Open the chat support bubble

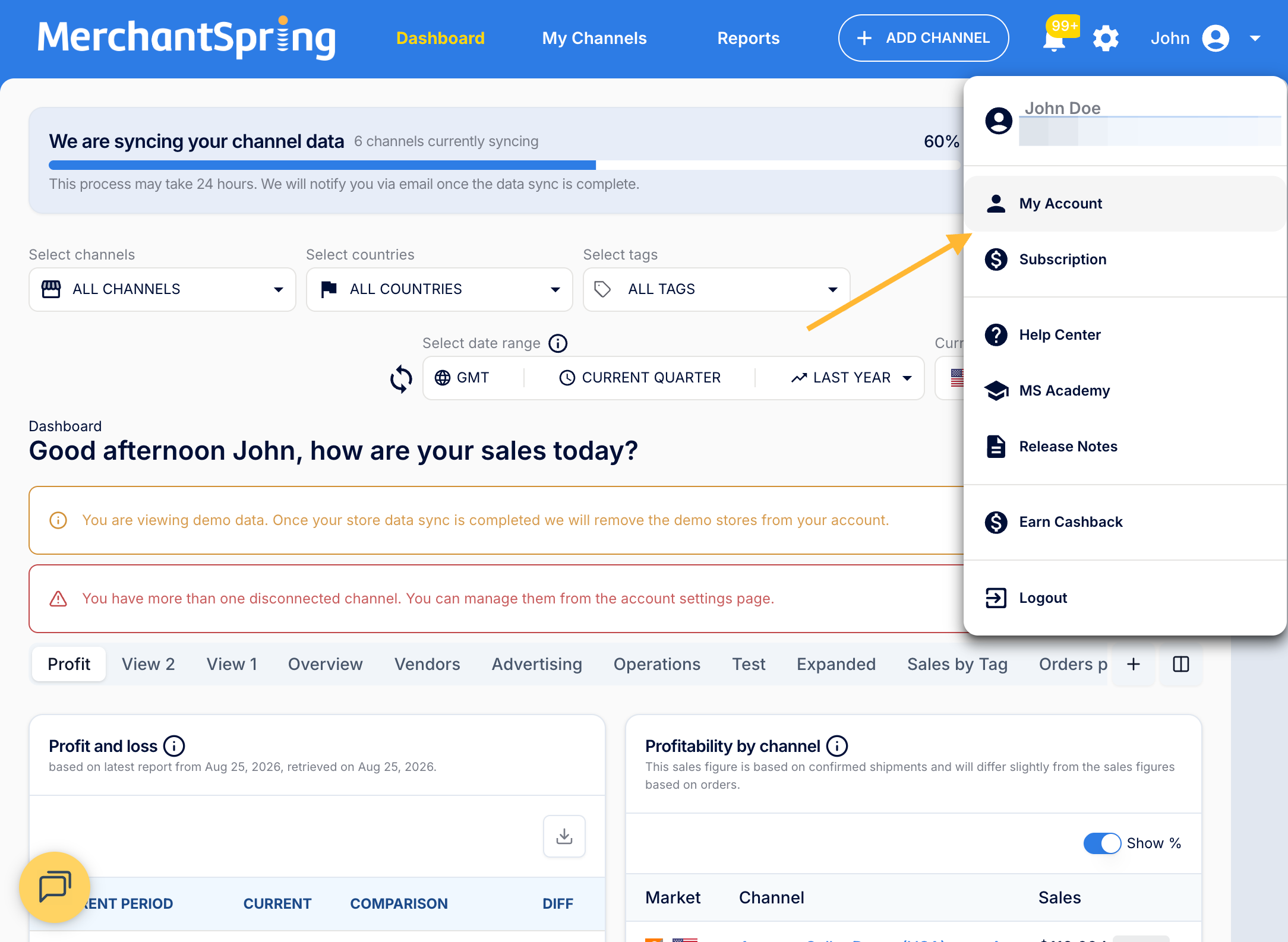pos(55,887)
